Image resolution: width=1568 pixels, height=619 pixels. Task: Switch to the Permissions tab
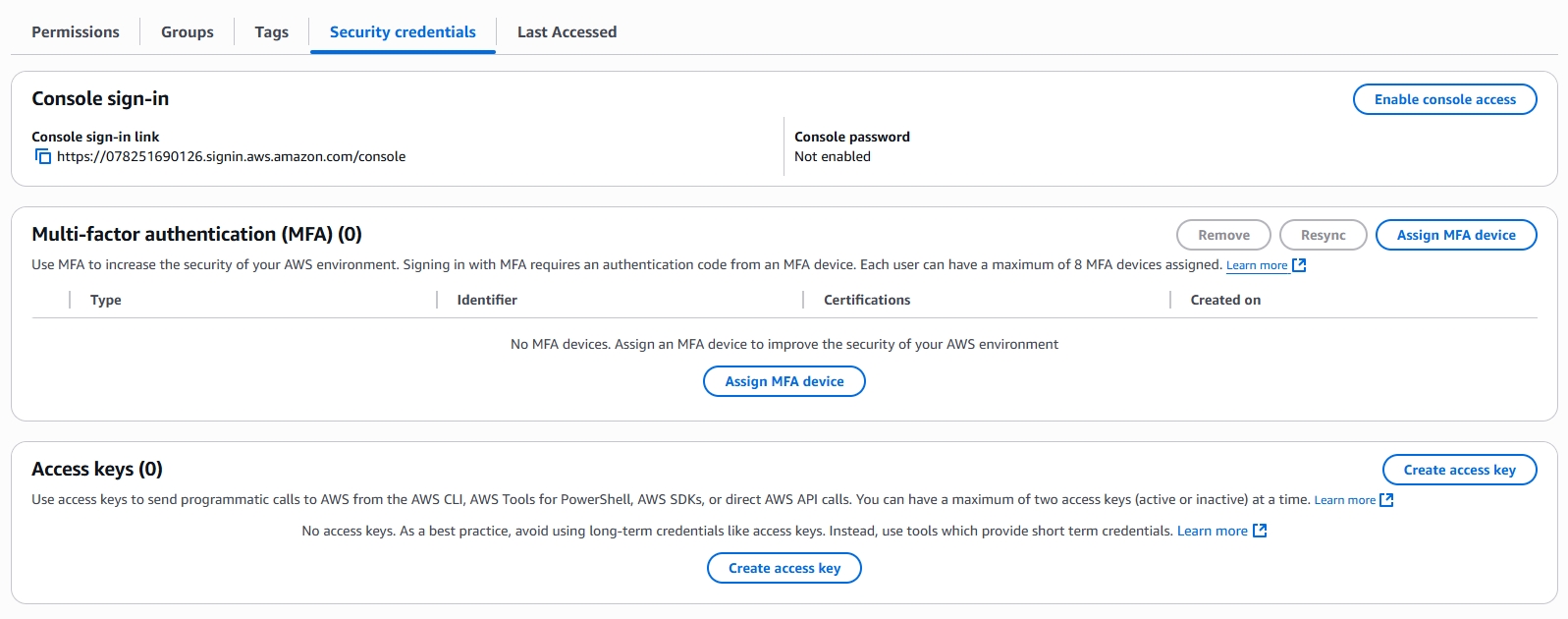76,31
